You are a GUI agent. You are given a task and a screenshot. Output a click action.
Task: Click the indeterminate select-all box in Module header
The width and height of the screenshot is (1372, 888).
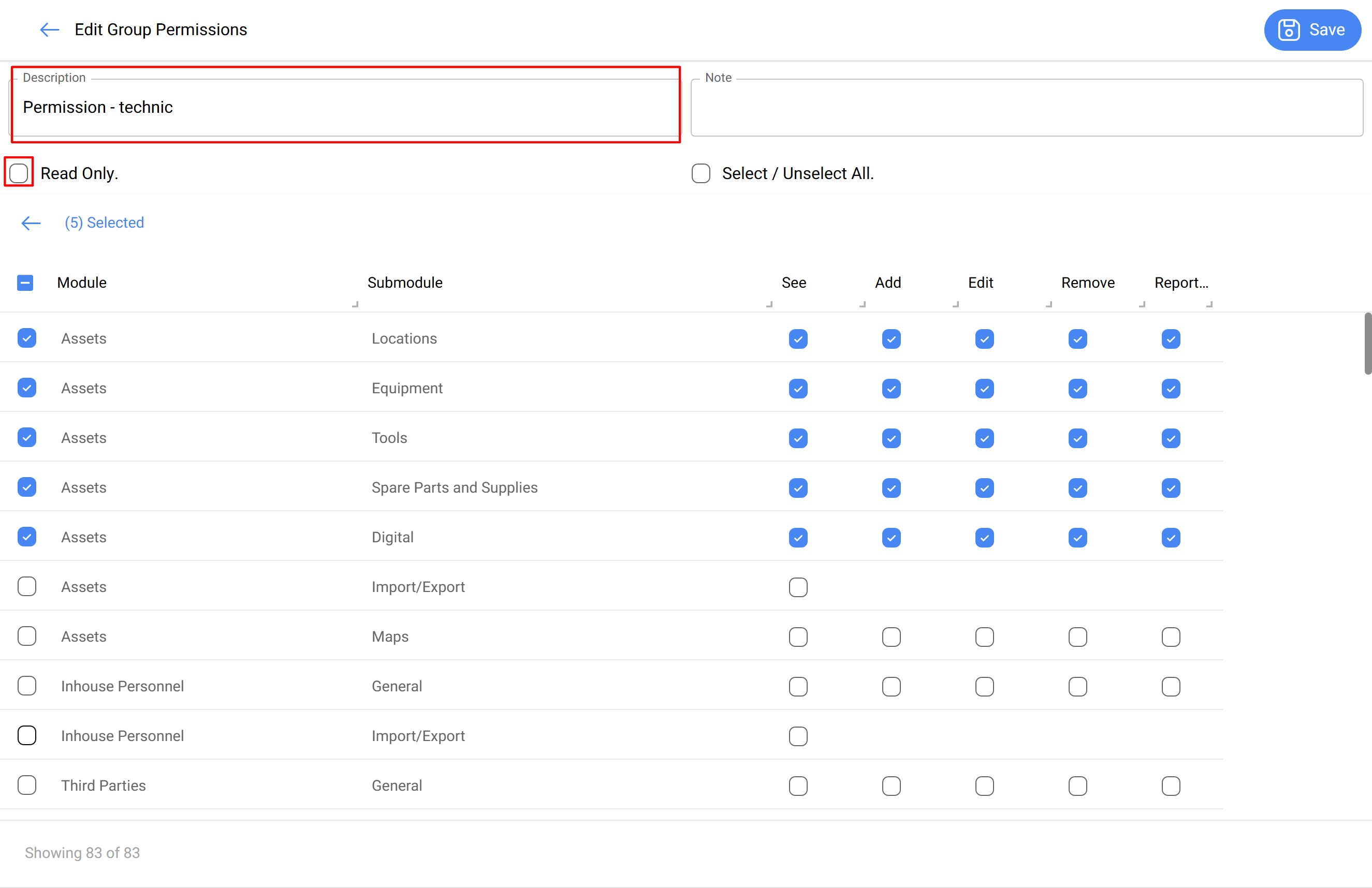tap(25, 283)
